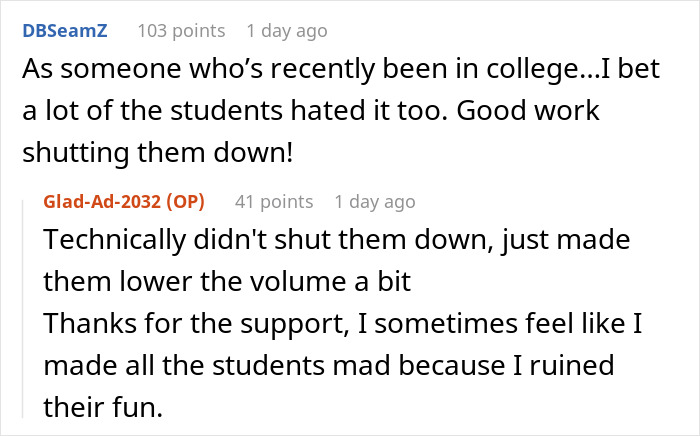The height and width of the screenshot is (436, 700).
Task: Click the 41 points score
Action: [271, 201]
